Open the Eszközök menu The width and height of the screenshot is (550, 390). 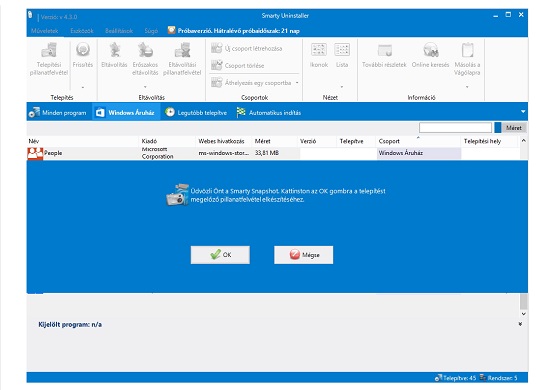tap(82, 31)
